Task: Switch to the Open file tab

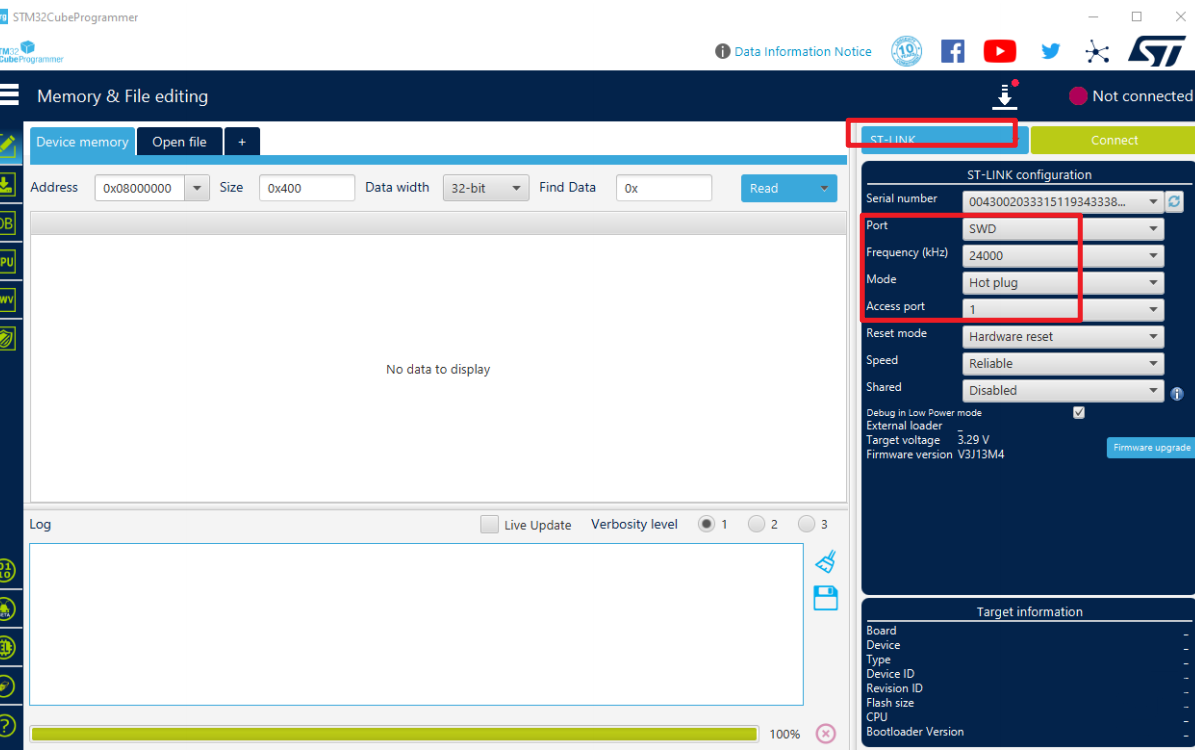Action: tap(179, 142)
